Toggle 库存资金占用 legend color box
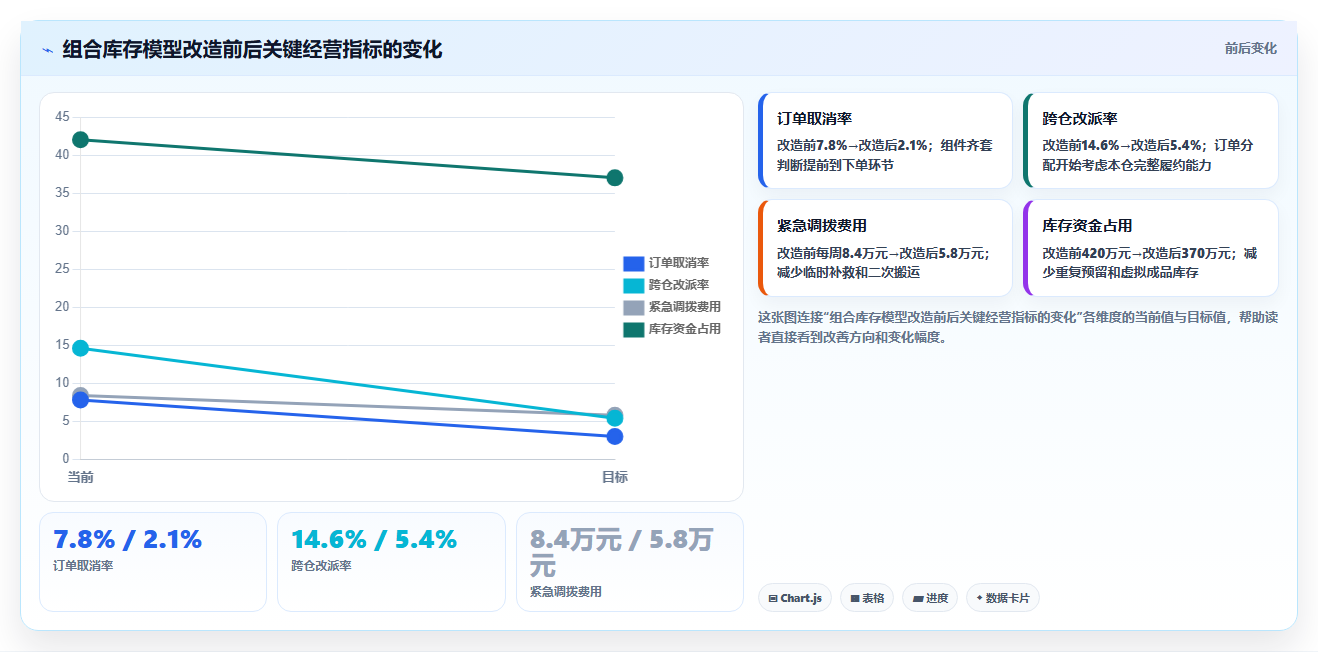 (x=633, y=329)
